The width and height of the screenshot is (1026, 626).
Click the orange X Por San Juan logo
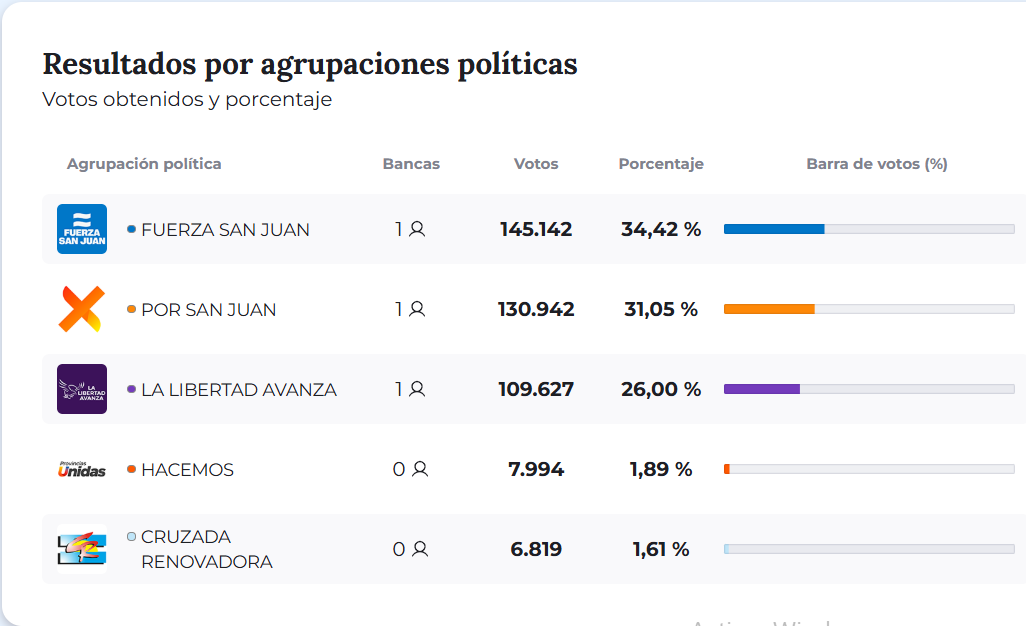point(81,309)
